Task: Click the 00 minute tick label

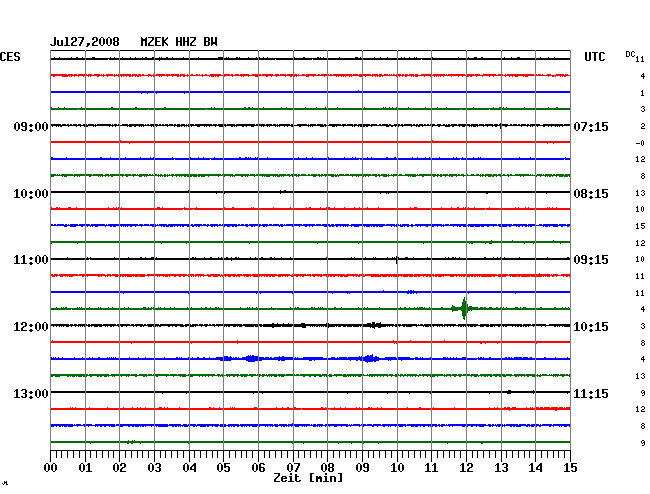Action: pos(52,467)
